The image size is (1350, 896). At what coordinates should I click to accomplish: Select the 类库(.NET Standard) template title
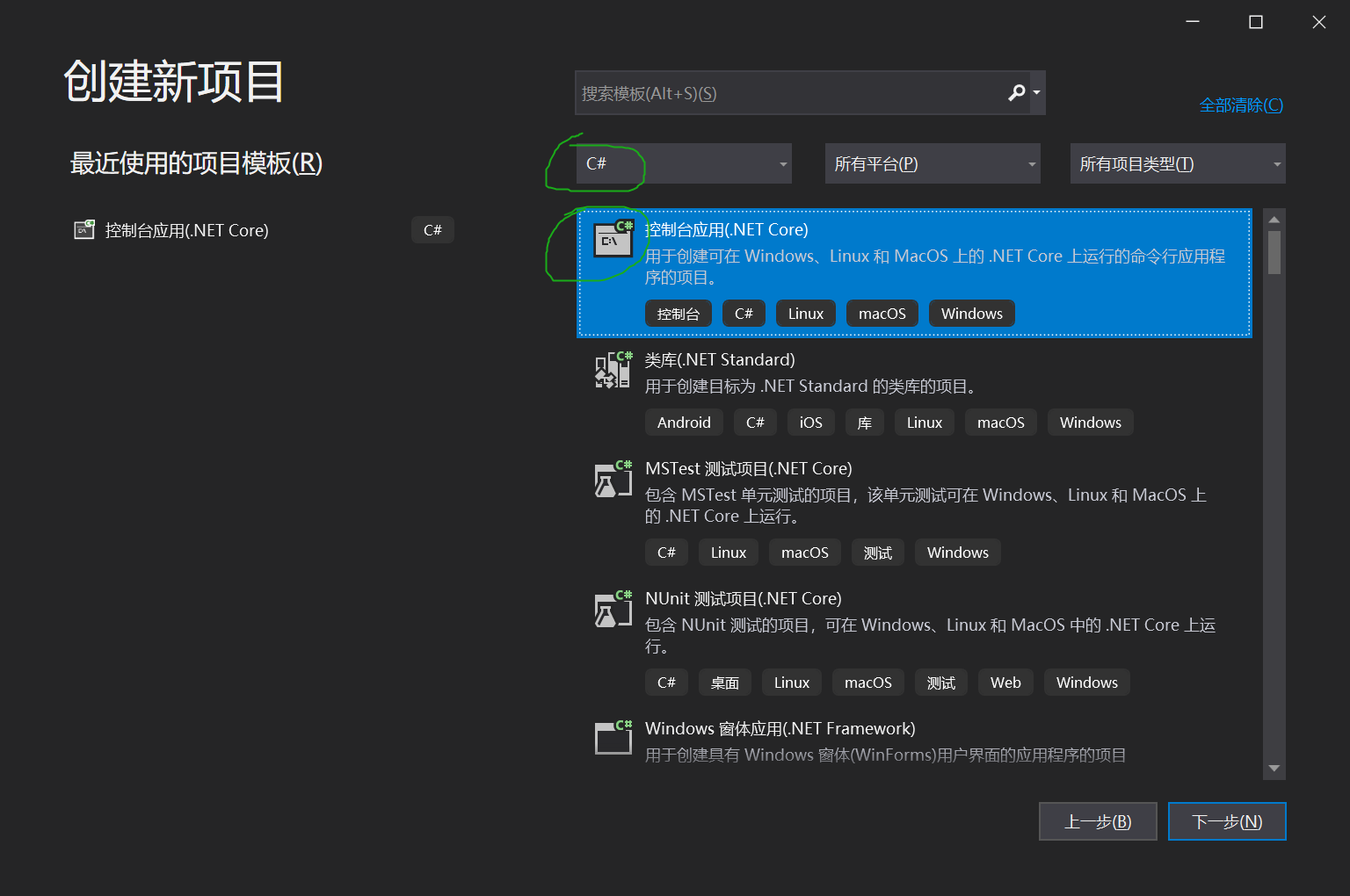pos(720,359)
